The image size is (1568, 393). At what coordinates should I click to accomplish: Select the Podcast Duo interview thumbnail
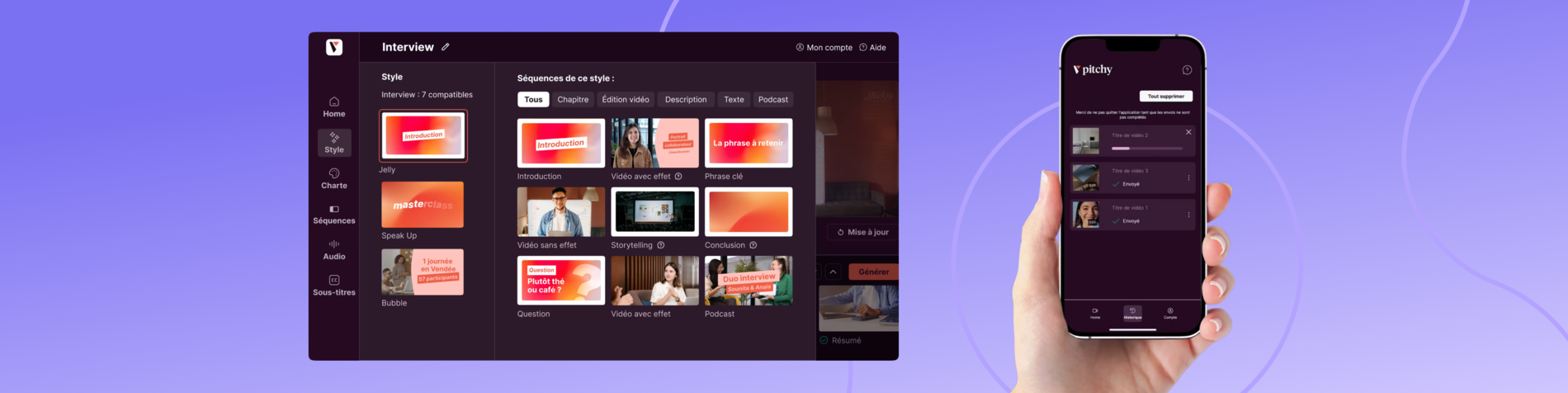pos(749,280)
